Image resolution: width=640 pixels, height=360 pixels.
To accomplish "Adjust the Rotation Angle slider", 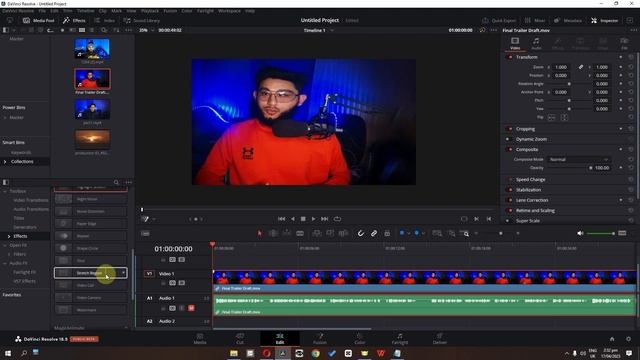I will click(569, 84).
